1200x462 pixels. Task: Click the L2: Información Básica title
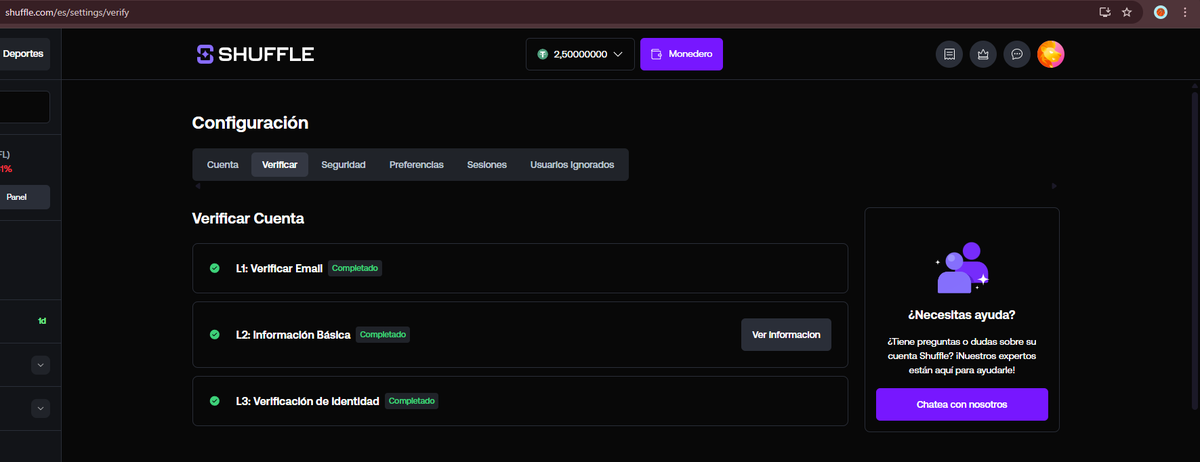tap(293, 335)
